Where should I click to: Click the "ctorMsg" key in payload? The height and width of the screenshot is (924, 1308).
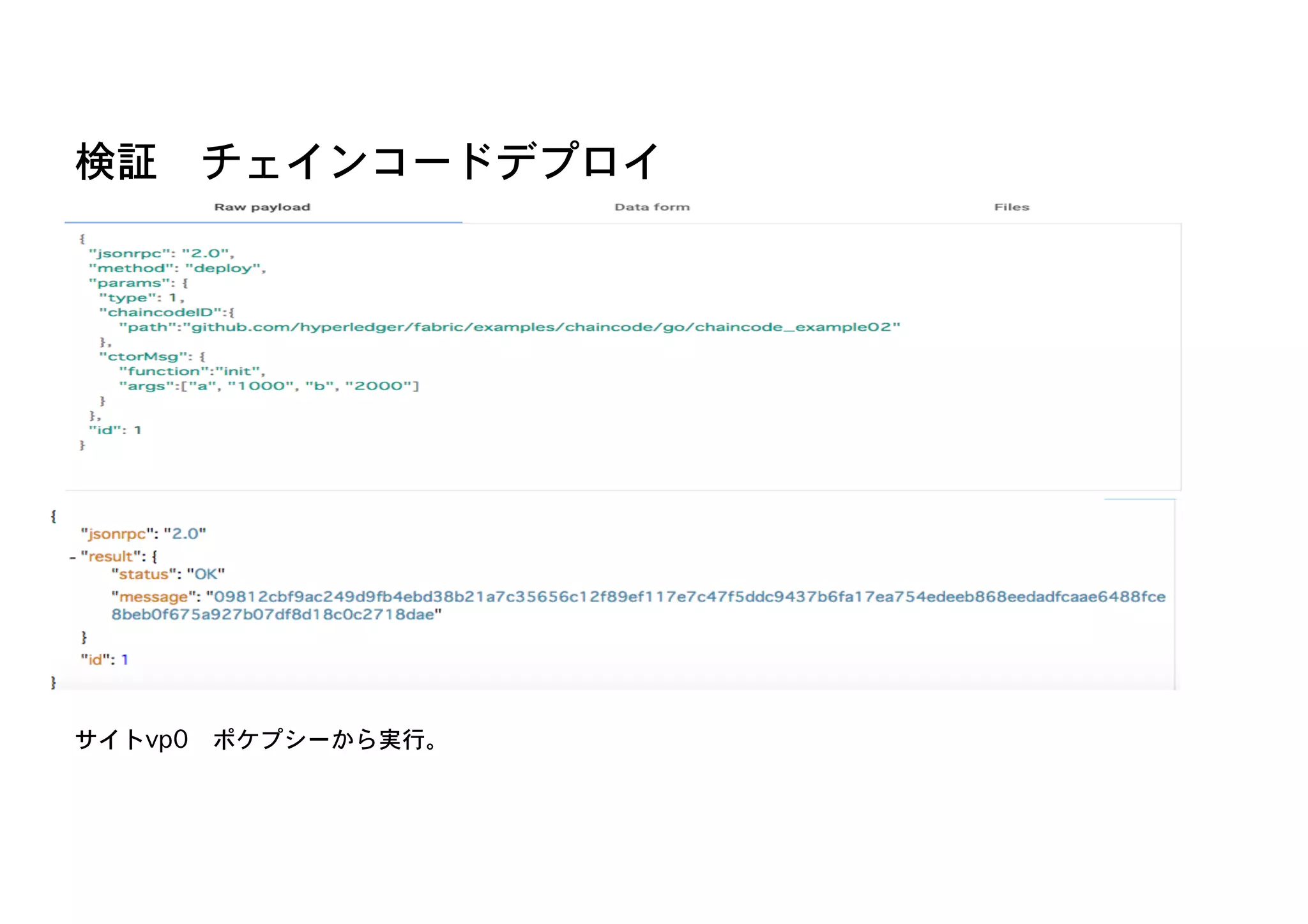point(144,356)
